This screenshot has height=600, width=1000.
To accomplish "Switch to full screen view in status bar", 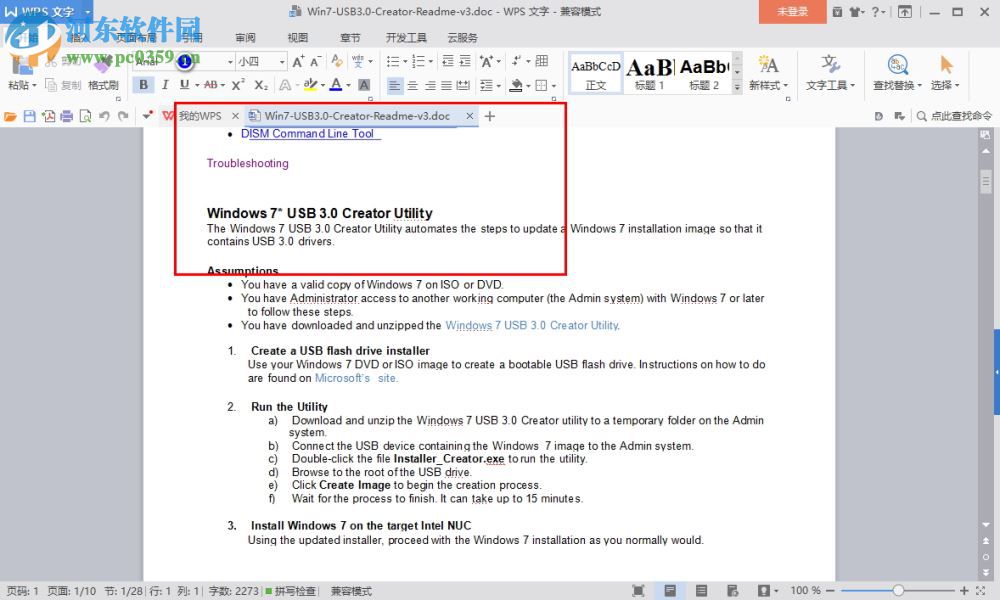I will tap(638, 590).
